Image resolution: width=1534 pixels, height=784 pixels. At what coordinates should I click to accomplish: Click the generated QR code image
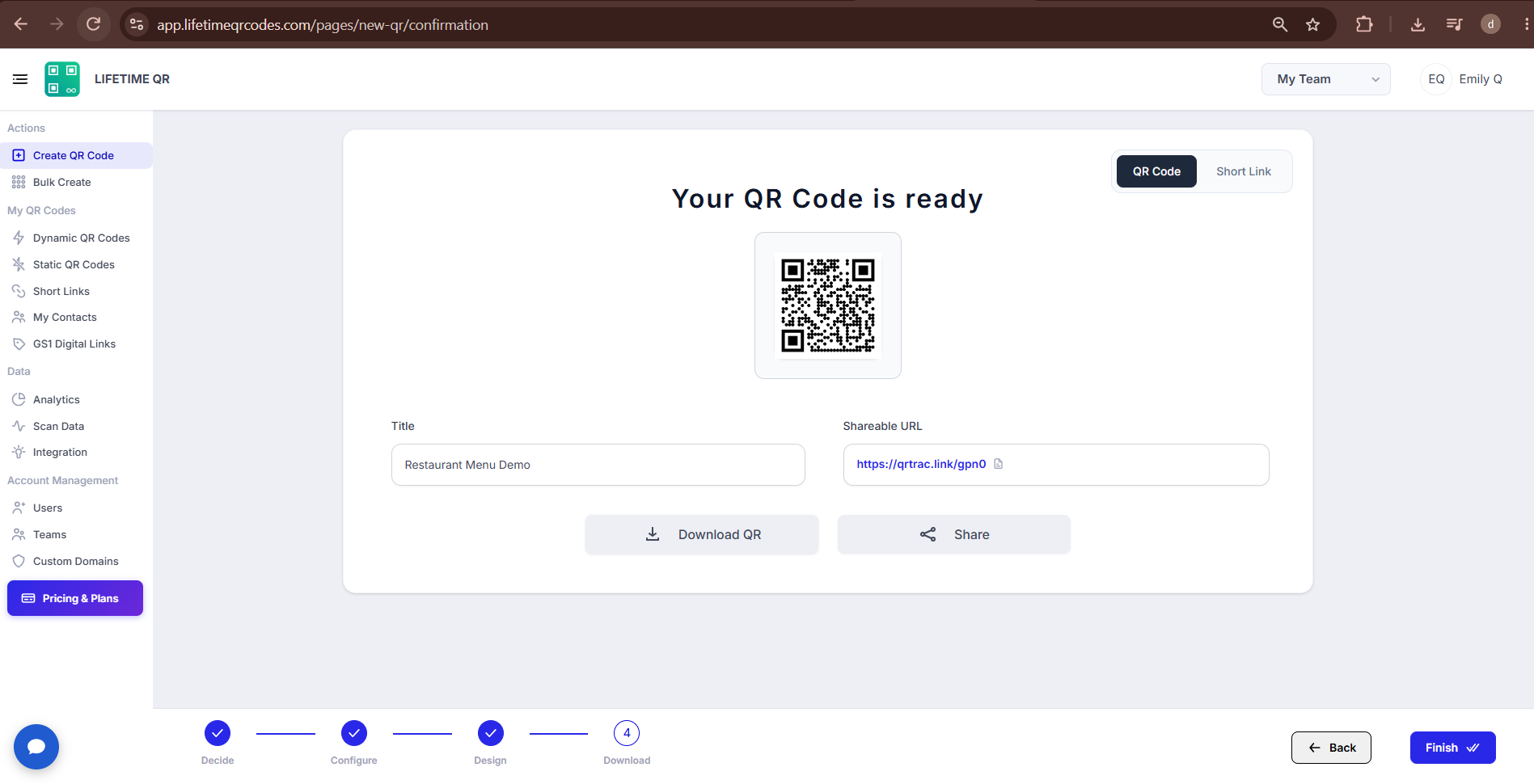[x=828, y=306]
